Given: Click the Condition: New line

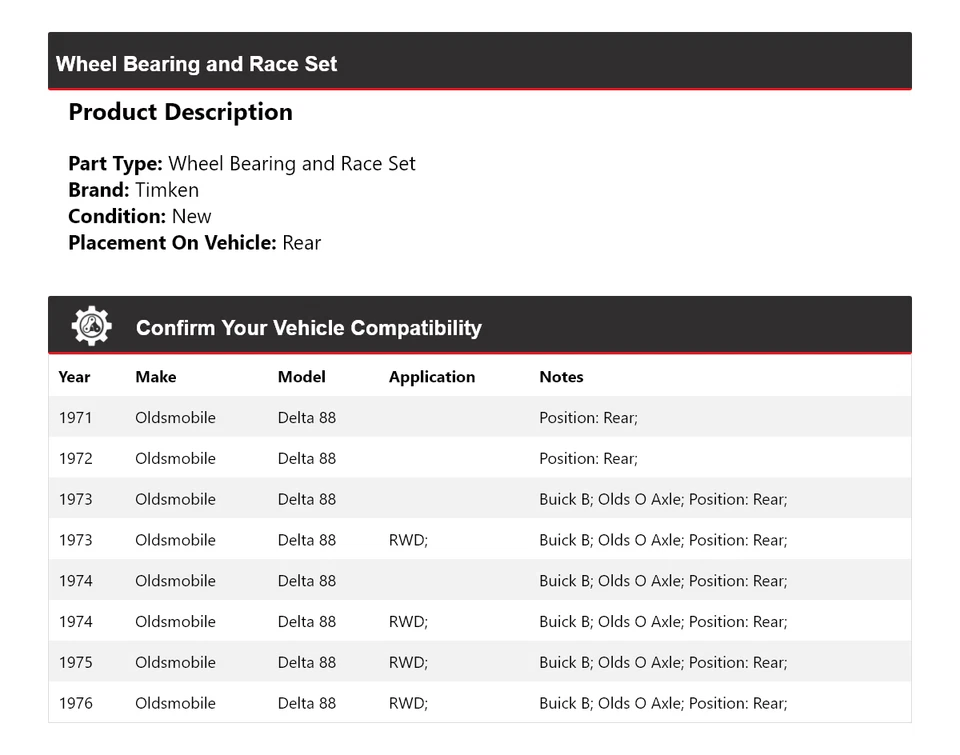Looking at the screenshot, I should [140, 216].
